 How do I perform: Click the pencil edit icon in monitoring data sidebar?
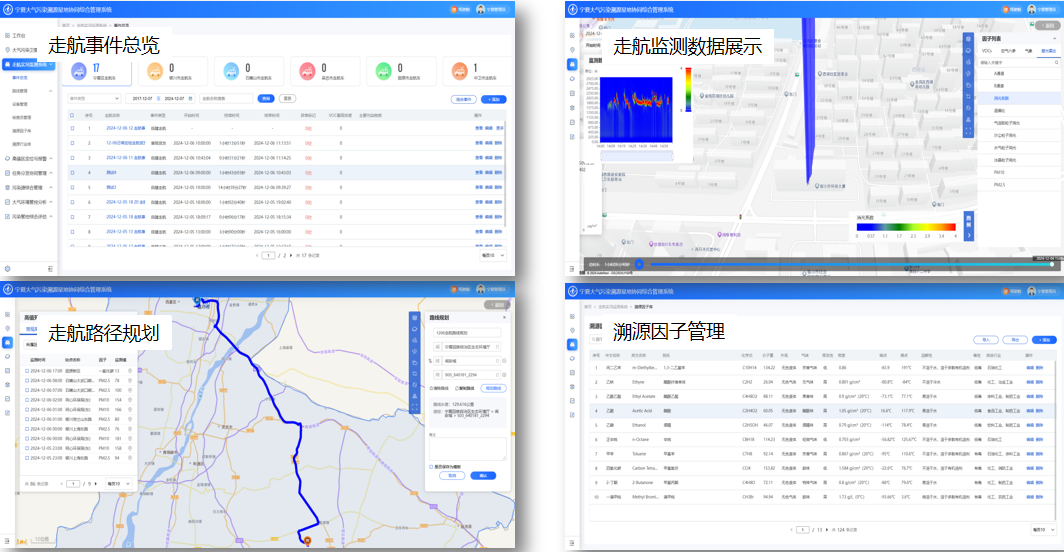tap(572, 136)
